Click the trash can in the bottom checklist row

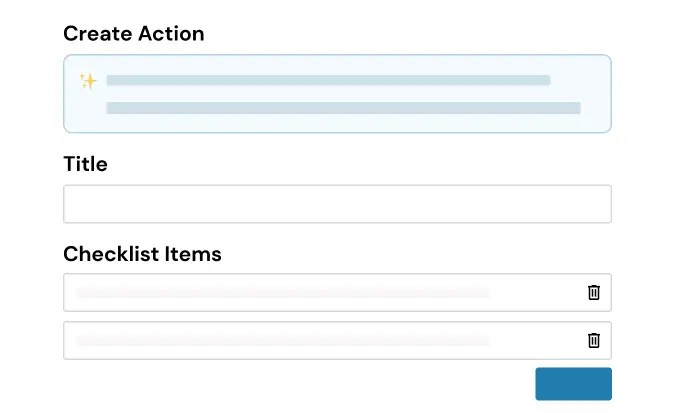pyautogui.click(x=594, y=340)
